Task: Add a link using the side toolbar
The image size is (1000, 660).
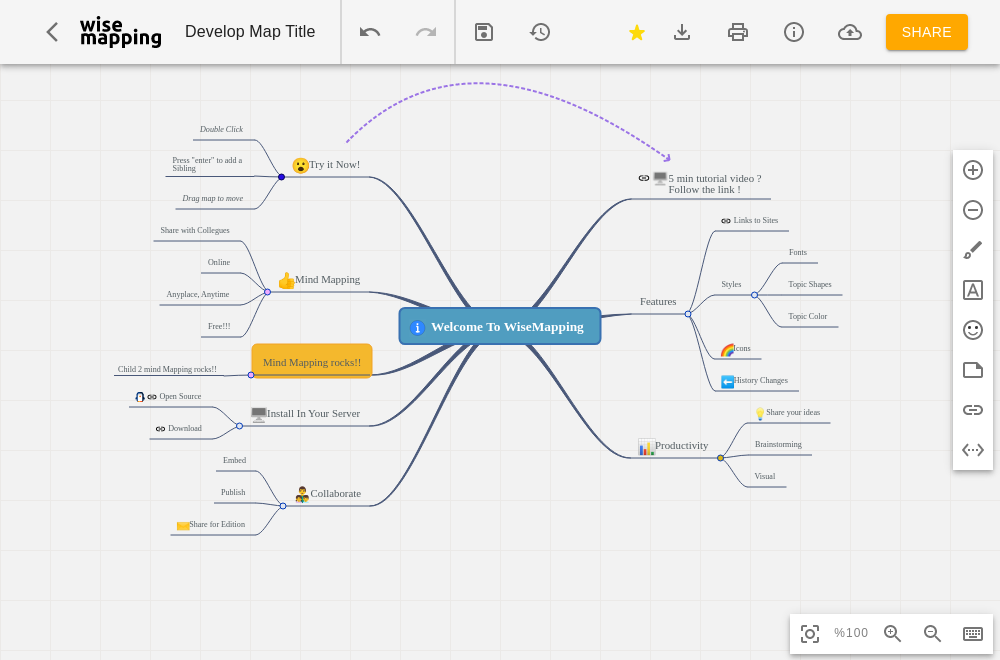Action: (973, 410)
